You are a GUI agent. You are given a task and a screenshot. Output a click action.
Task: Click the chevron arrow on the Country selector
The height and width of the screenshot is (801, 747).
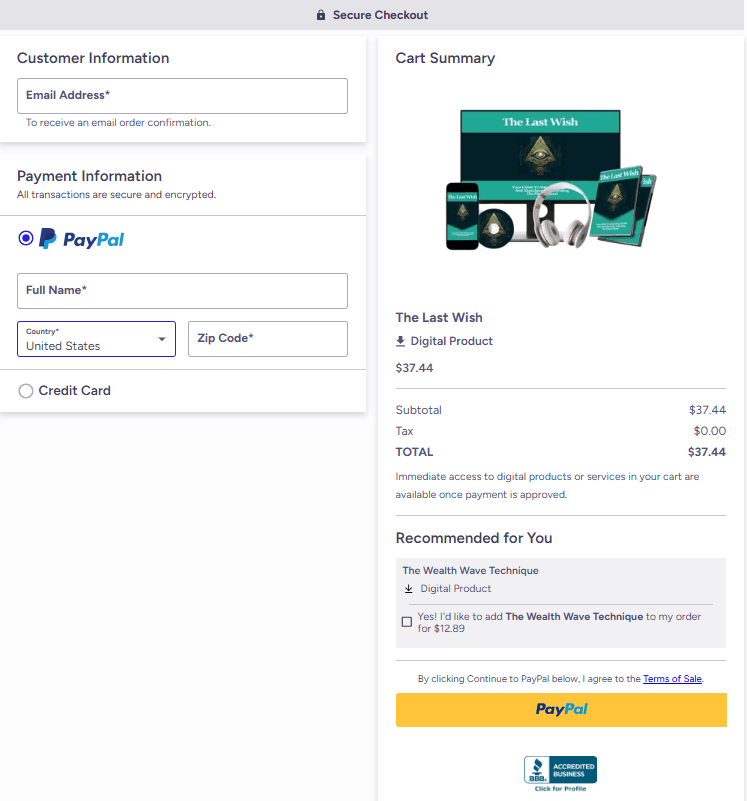[x=161, y=338]
